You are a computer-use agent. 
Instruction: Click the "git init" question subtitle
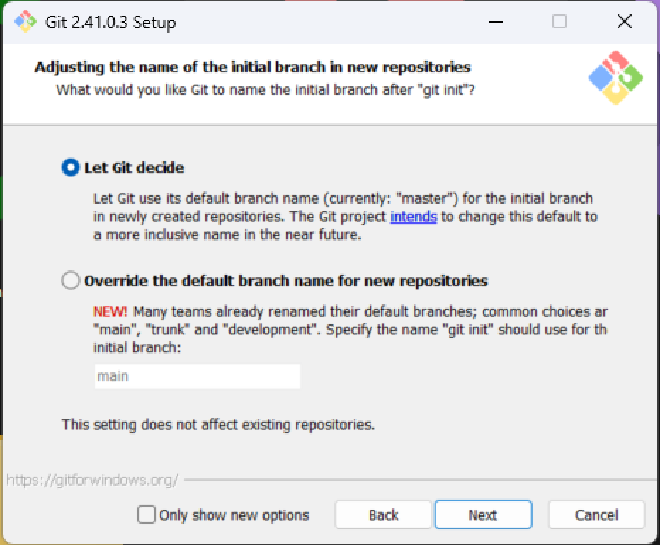(266, 90)
